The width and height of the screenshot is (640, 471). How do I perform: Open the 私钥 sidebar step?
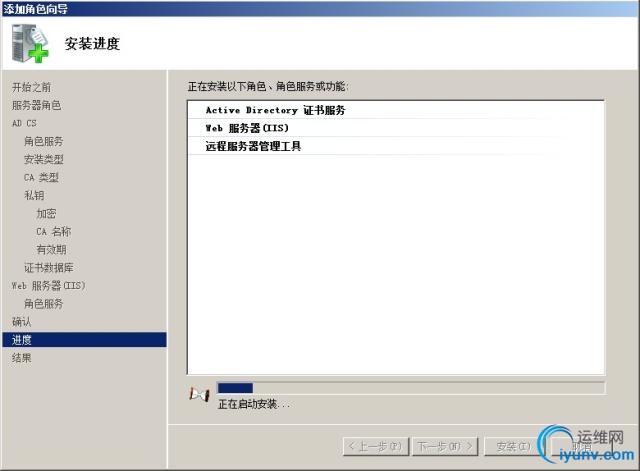pyautogui.click(x=34, y=195)
